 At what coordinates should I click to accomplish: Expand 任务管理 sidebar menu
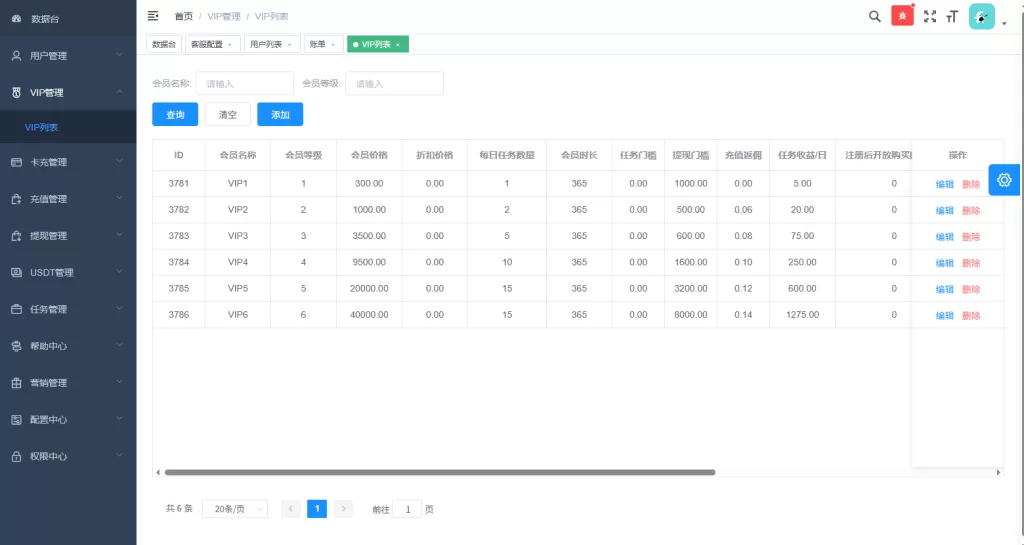(x=67, y=309)
